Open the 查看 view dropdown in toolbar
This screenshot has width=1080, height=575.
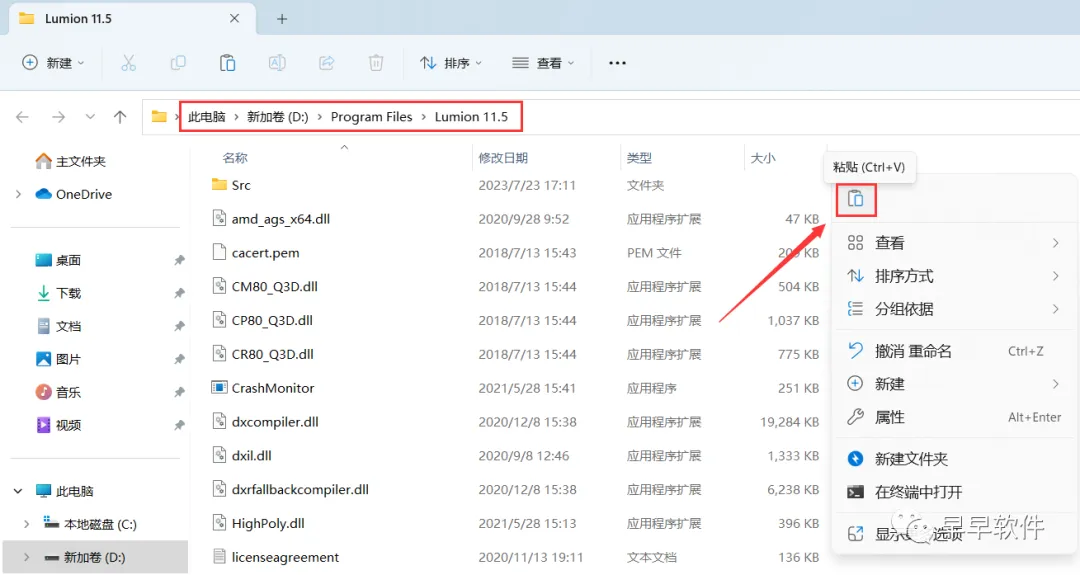pos(543,63)
